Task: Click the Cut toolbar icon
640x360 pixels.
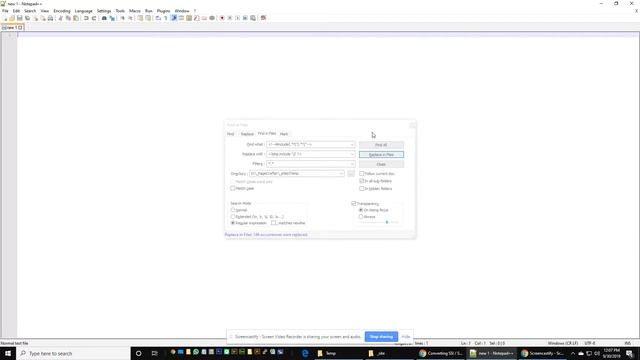Action: coord(60,18)
